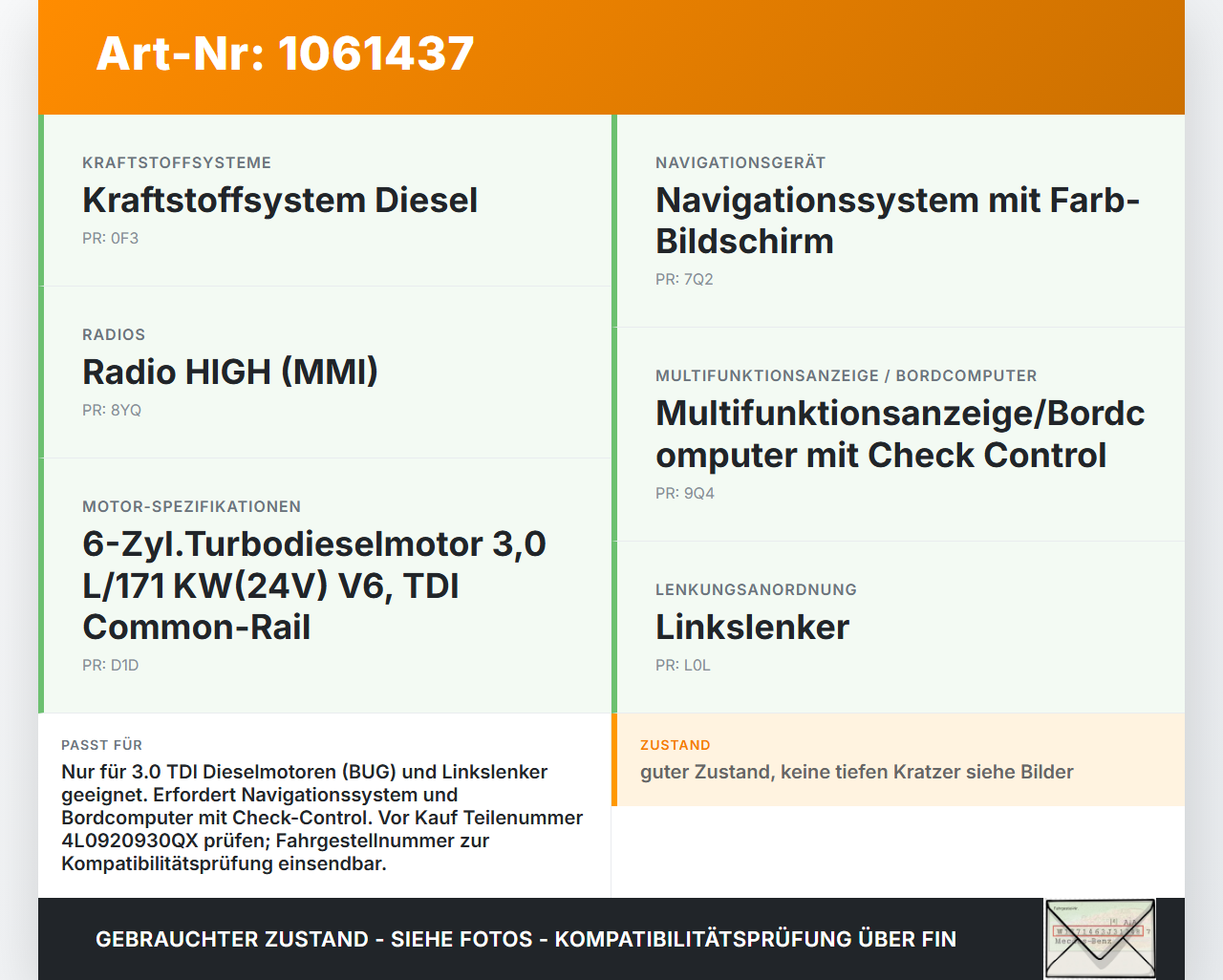This screenshot has height=980, width=1223.
Task: Click the PR: D1D code
Action: coord(110,666)
